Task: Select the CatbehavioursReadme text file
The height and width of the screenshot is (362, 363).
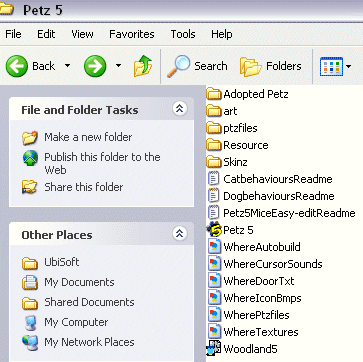Action: pos(270,179)
